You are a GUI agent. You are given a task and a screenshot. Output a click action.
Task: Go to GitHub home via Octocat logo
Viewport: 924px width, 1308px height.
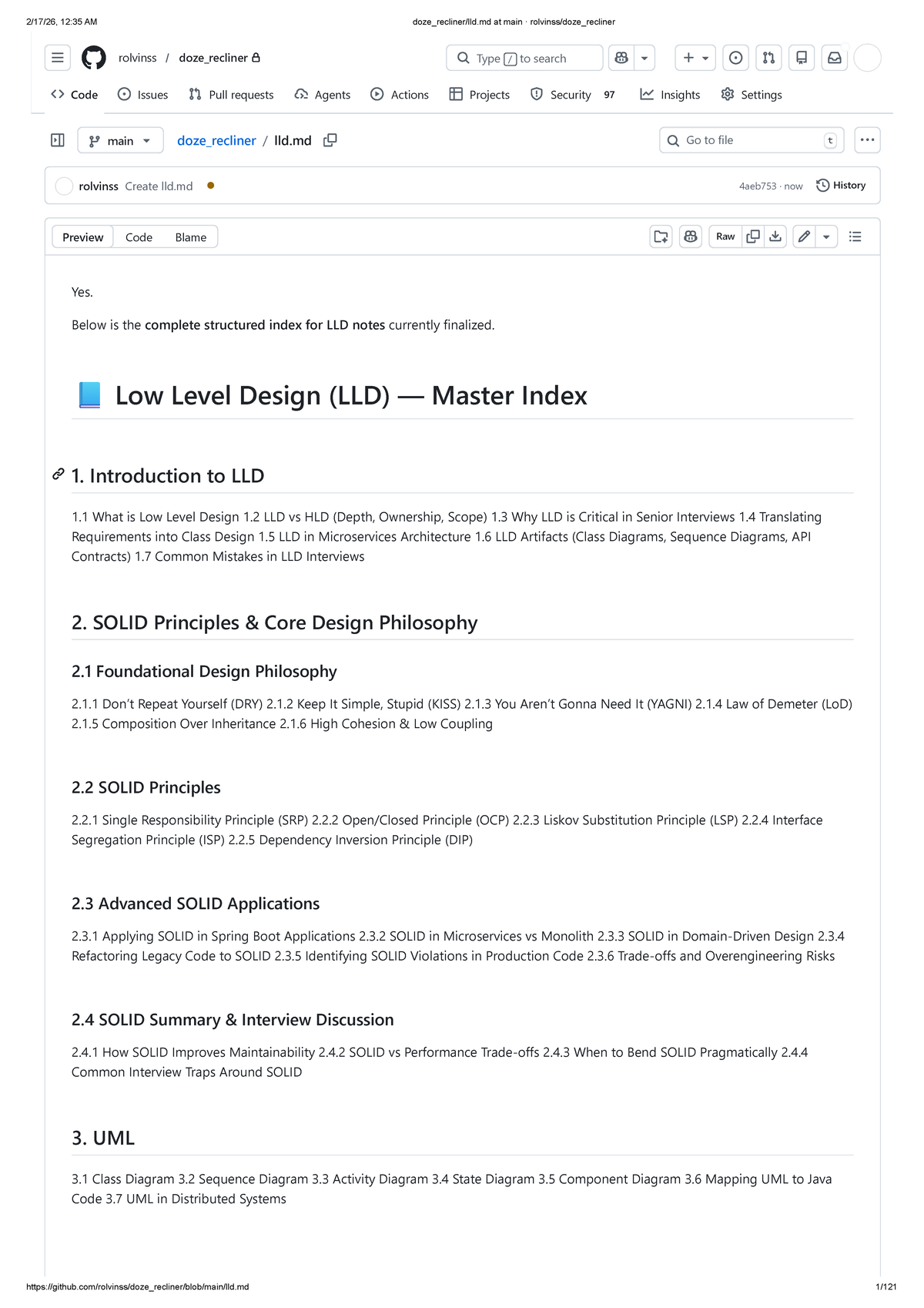pyautogui.click(x=94, y=58)
